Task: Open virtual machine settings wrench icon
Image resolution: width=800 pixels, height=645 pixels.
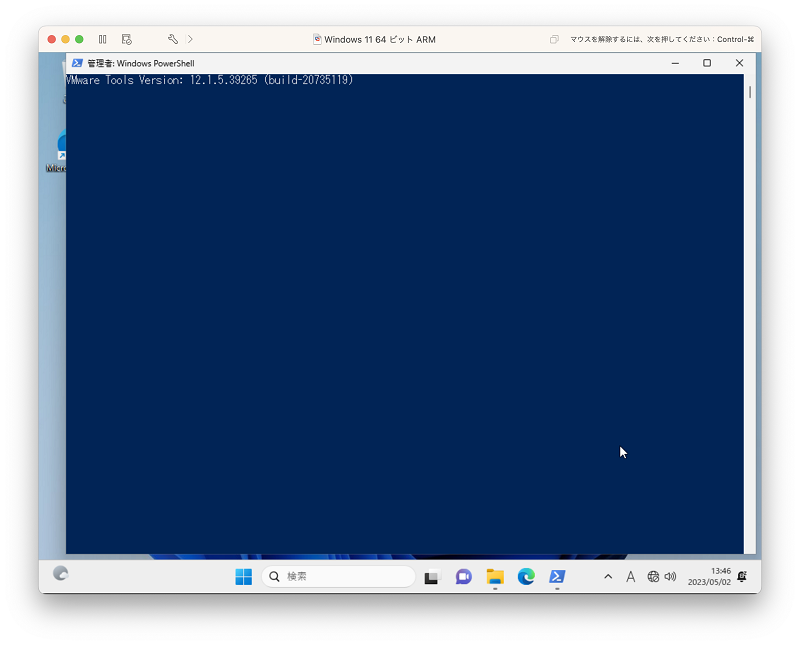Action: (172, 39)
